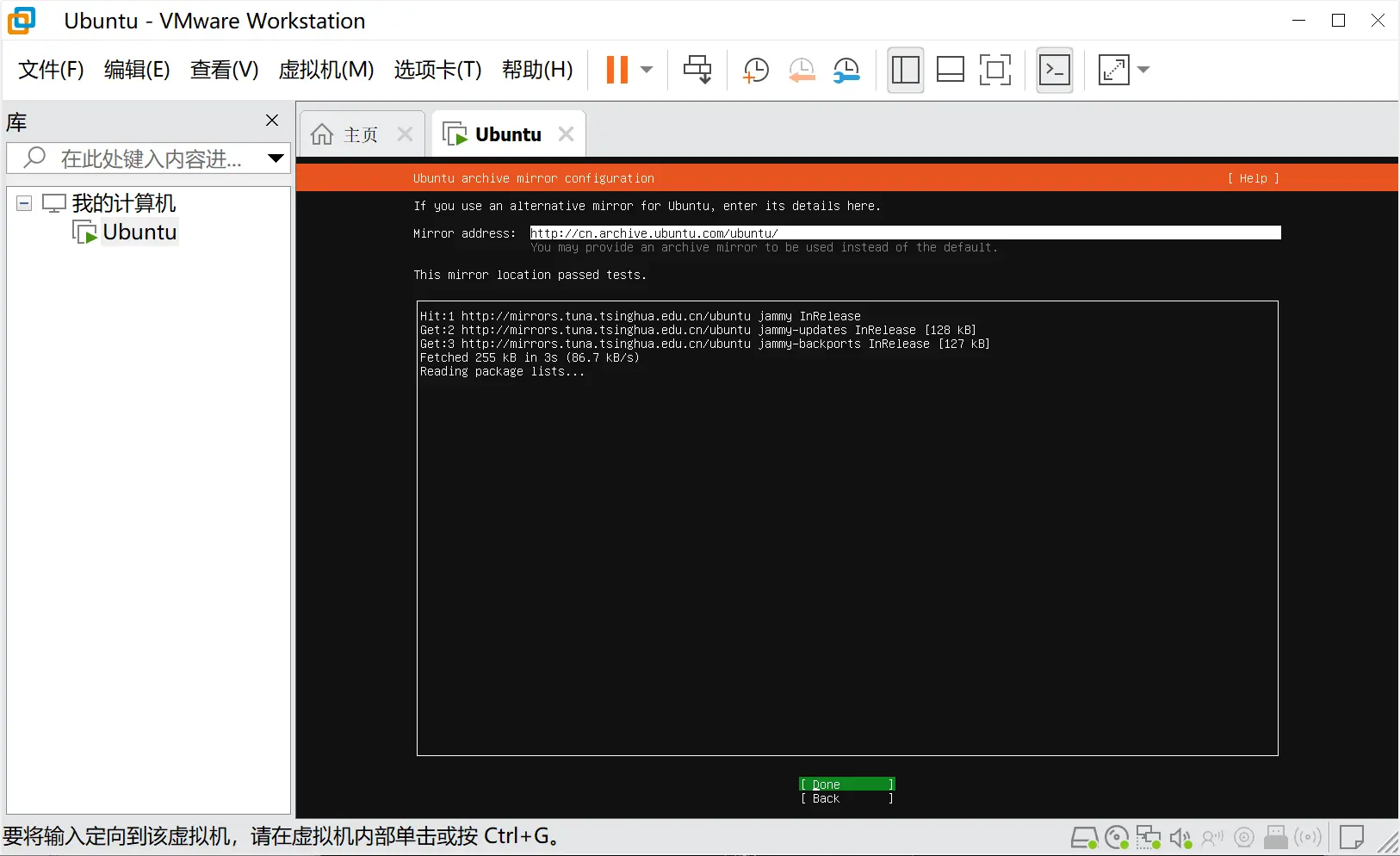Toggle the library sidebar view

[905, 70]
